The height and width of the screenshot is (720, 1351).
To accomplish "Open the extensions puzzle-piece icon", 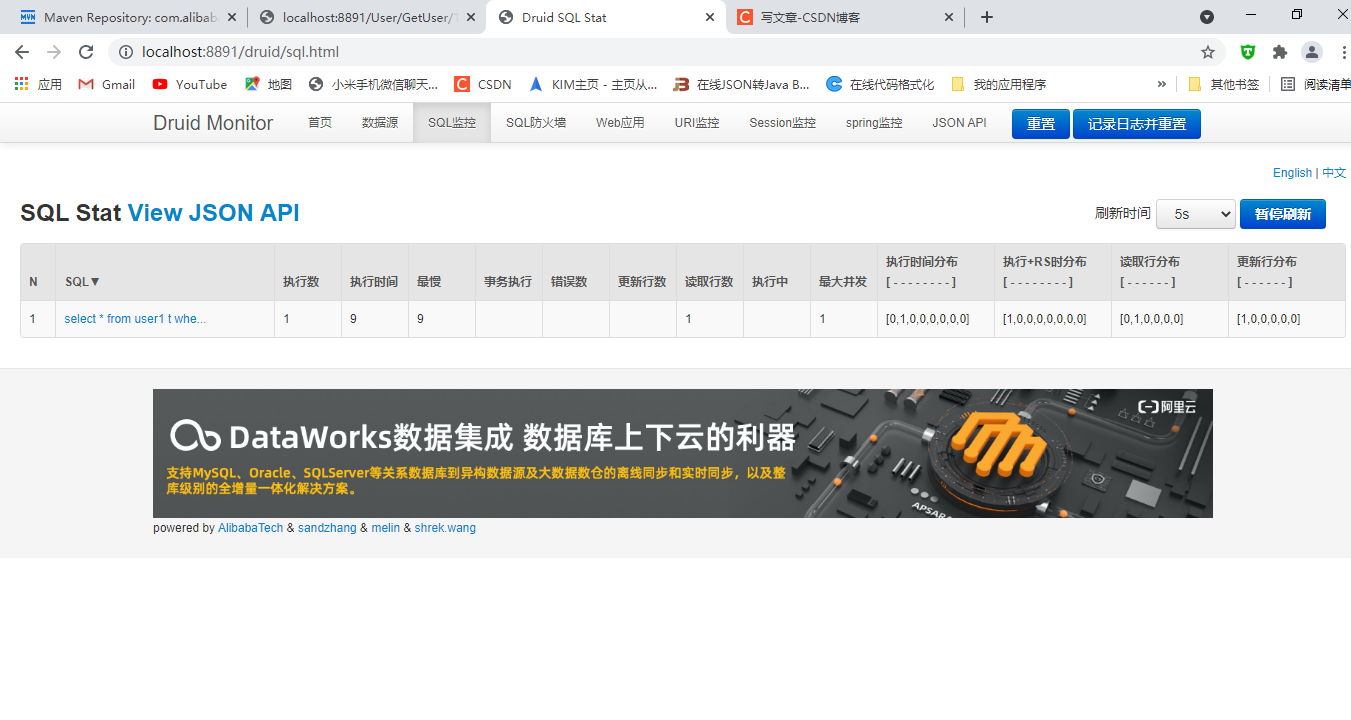I will coord(1279,51).
